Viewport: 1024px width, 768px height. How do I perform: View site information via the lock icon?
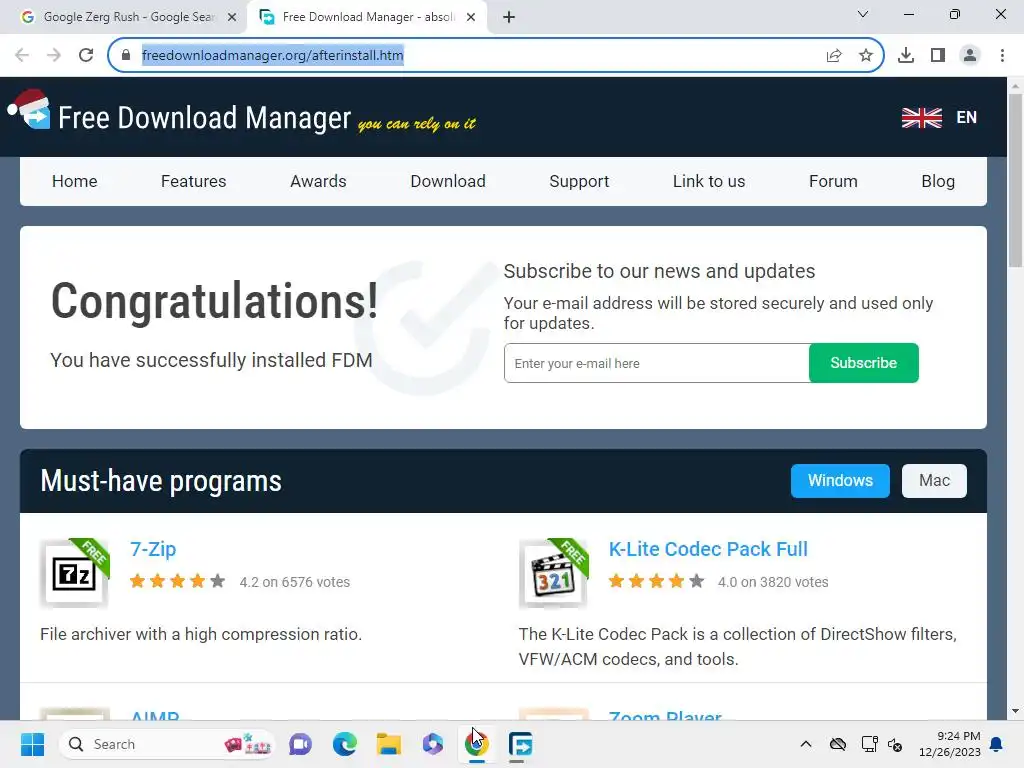[126, 56]
